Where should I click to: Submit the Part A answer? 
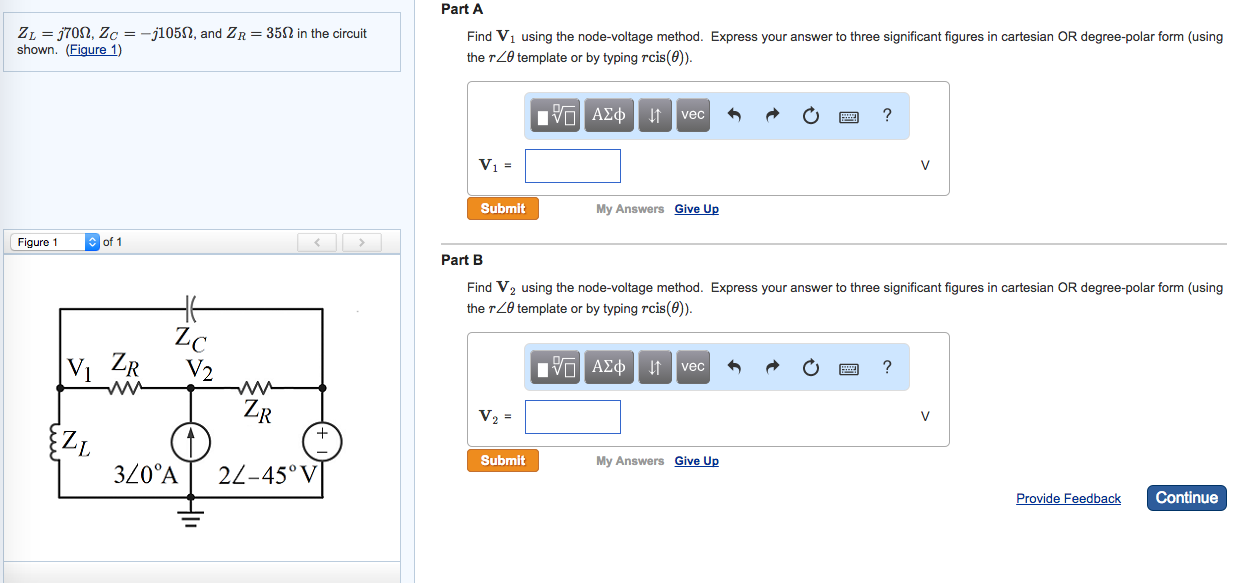tap(502, 208)
